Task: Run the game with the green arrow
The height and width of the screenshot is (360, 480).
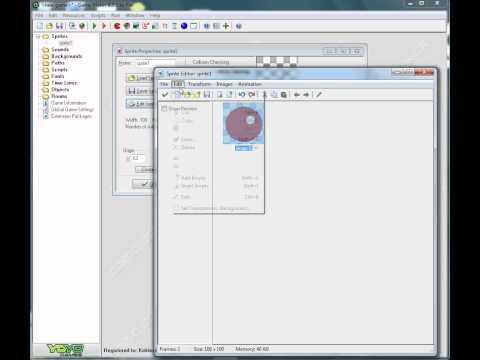Action: click(94, 26)
